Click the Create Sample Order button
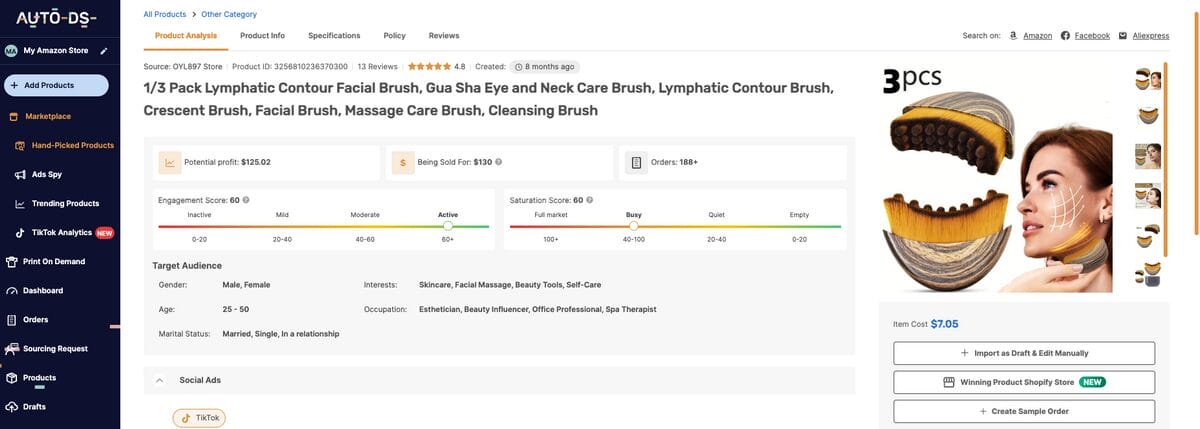Image resolution: width=1200 pixels, height=429 pixels. click(x=1024, y=411)
